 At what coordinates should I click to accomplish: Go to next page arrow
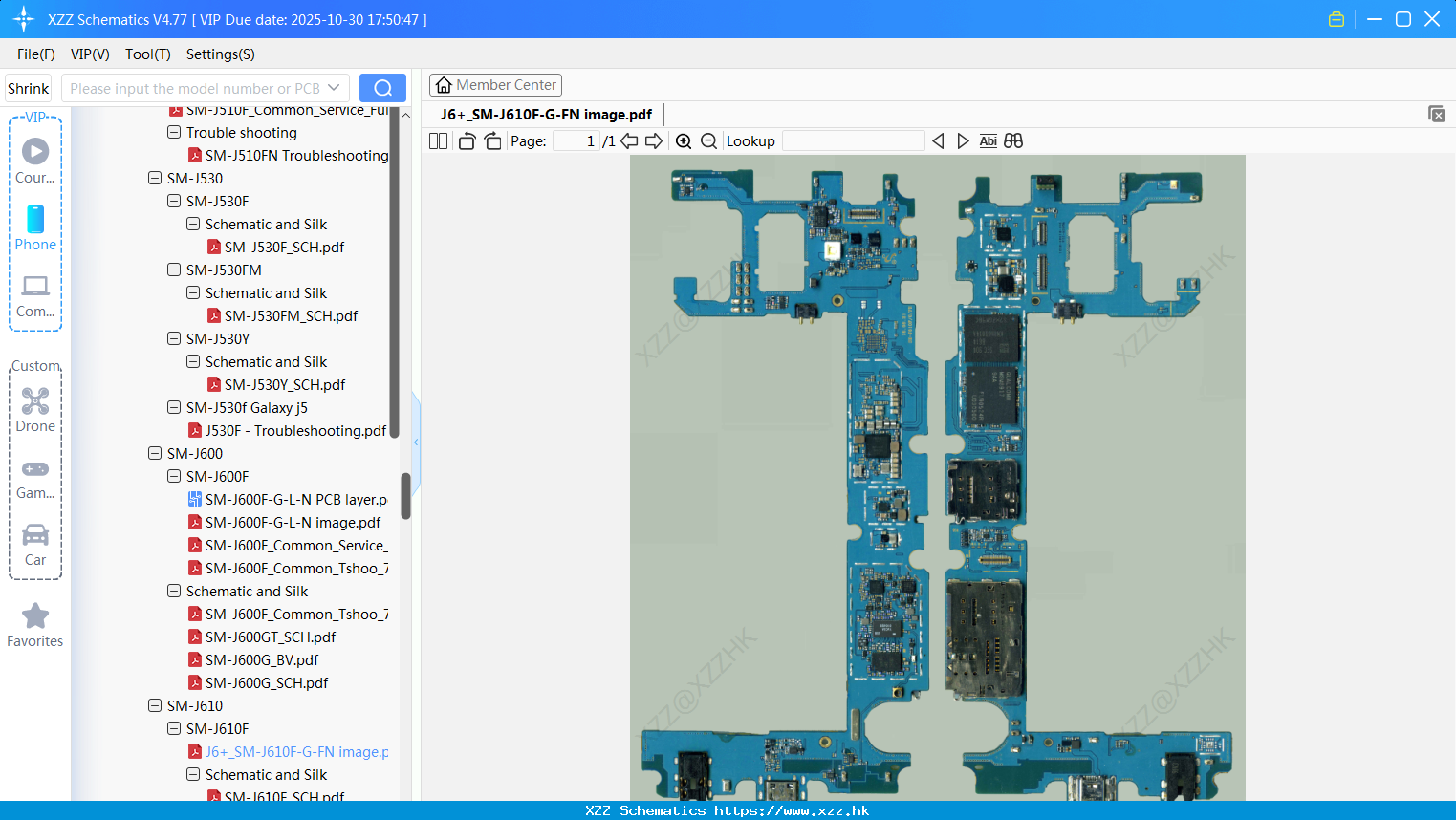(654, 140)
